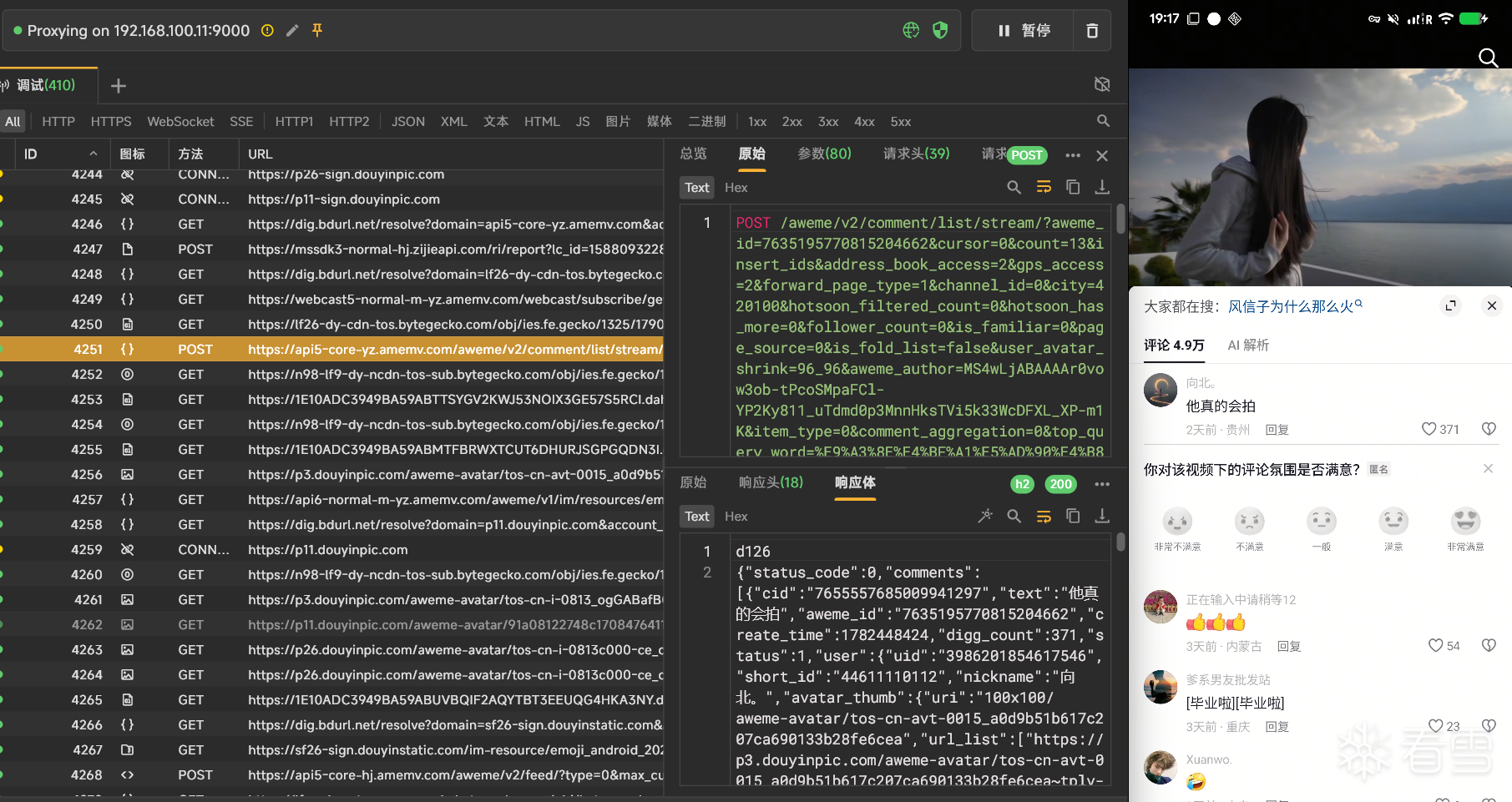Copy the request raw content
This screenshot has height=802, width=1512.
pos(1073,188)
